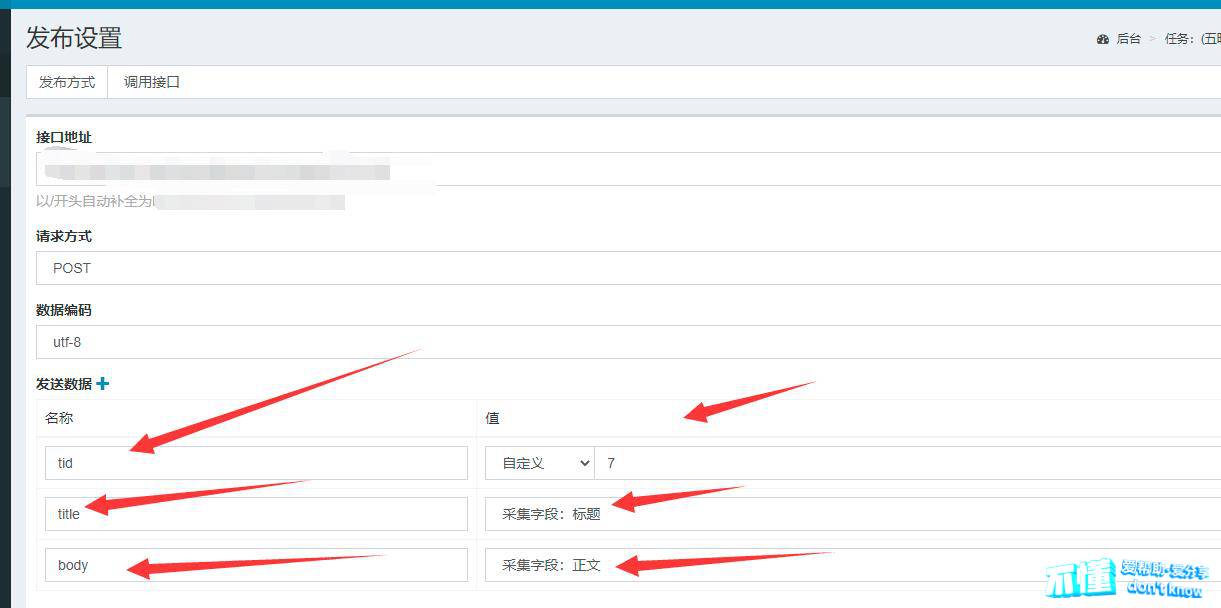Viewport: 1221px width, 608px height.
Task: Open the 数据编码 utf-8 dropdown
Action: [x=628, y=342]
